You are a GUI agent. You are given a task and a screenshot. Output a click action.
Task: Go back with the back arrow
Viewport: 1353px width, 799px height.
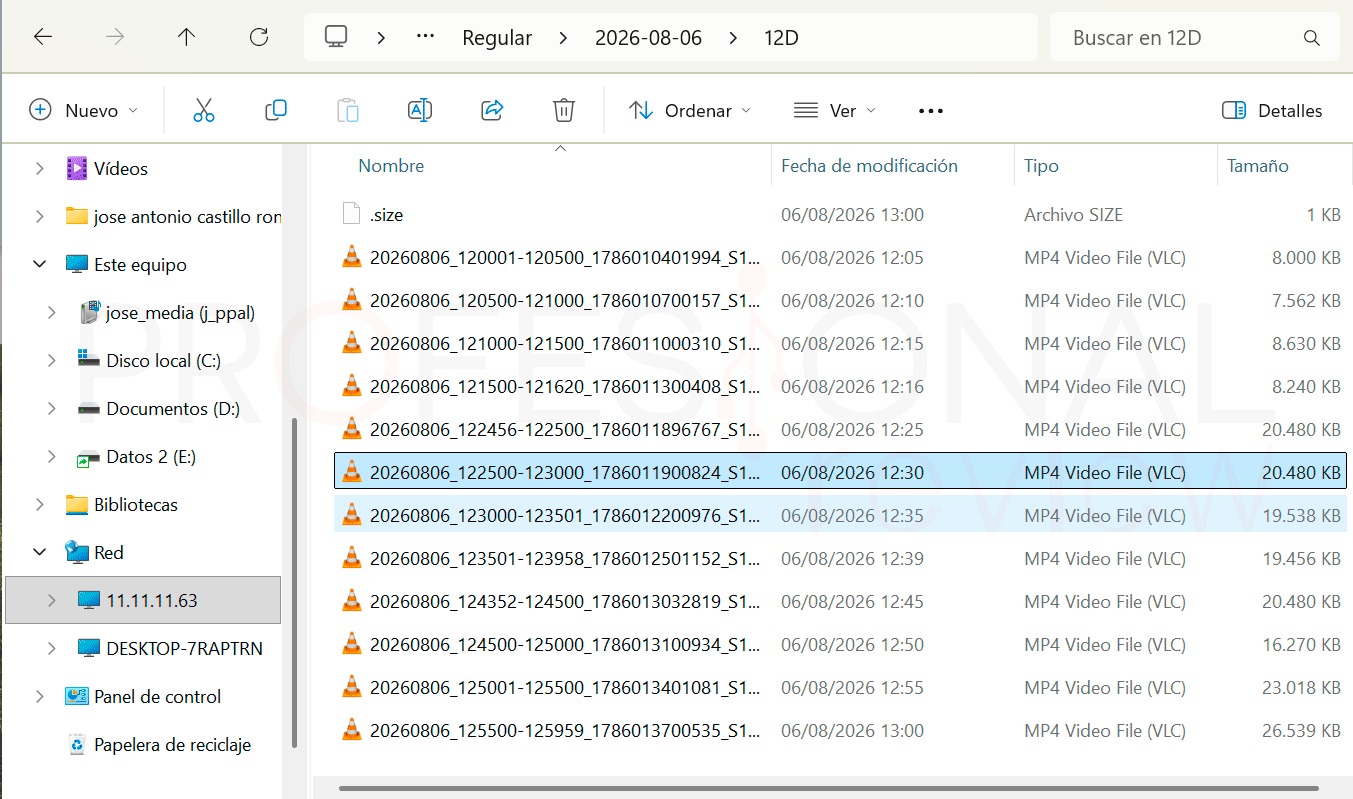coord(42,38)
